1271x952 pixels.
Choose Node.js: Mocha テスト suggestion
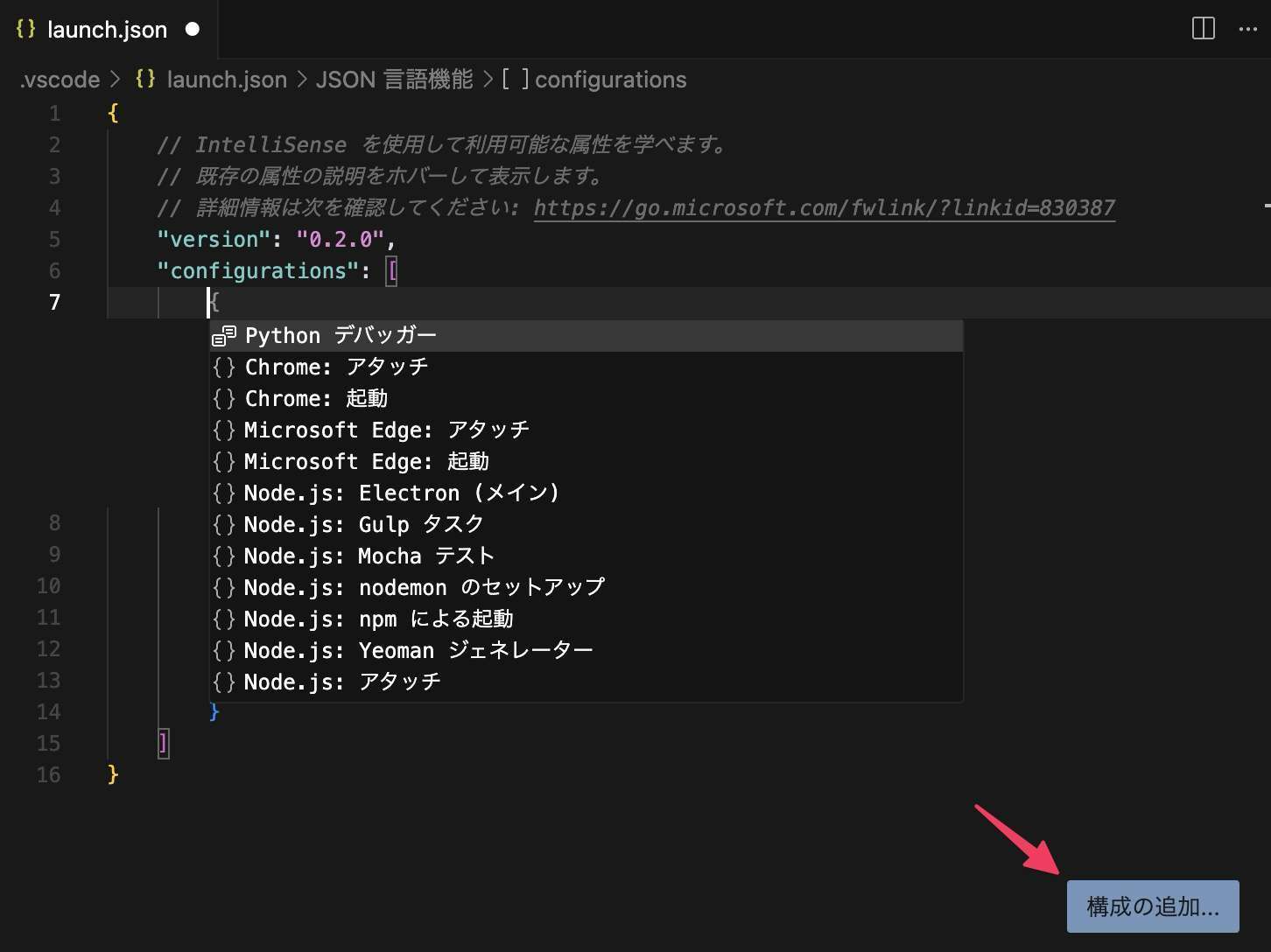pyautogui.click(x=586, y=556)
